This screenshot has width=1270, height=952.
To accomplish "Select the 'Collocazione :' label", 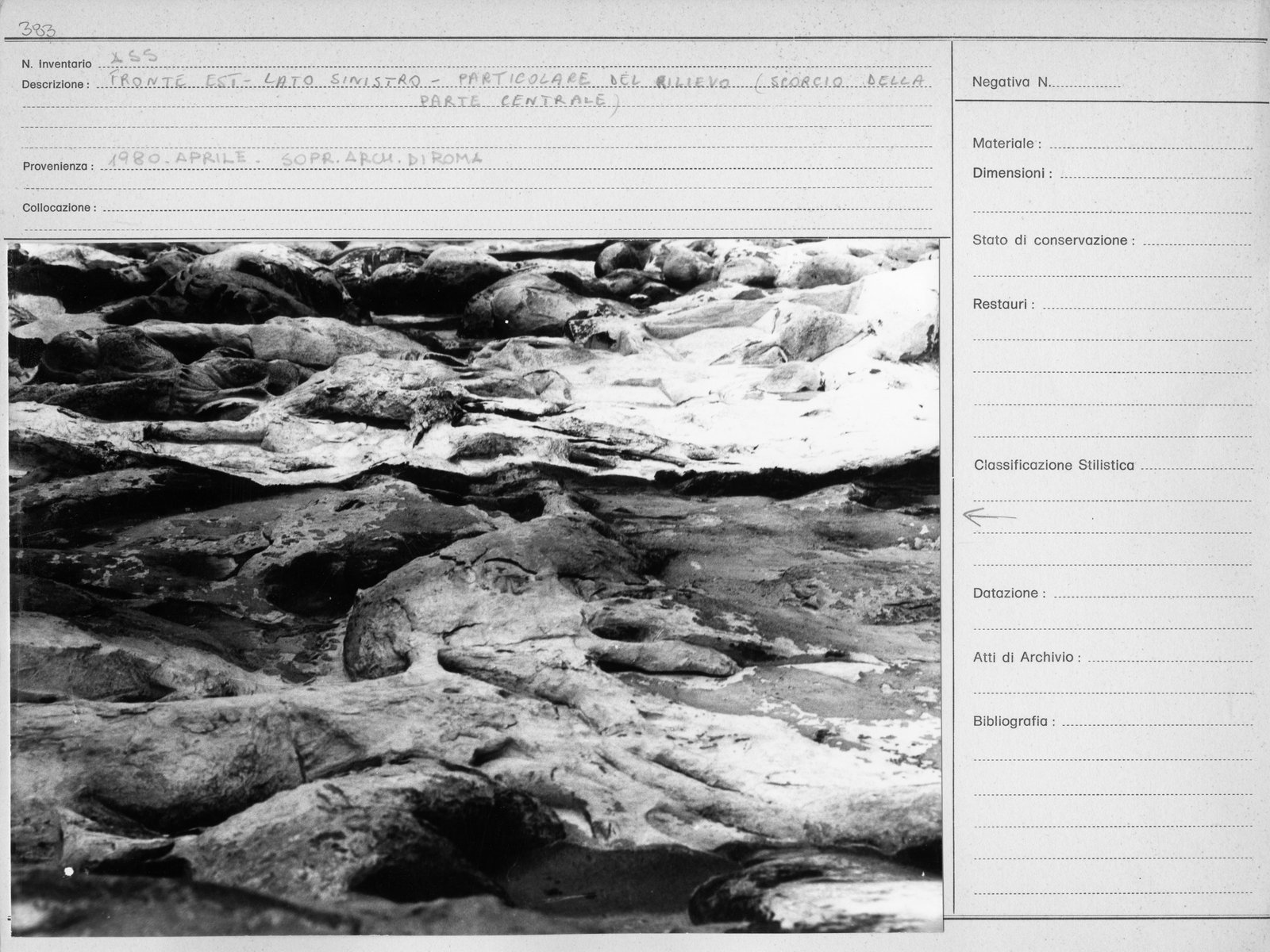I will pos(59,208).
